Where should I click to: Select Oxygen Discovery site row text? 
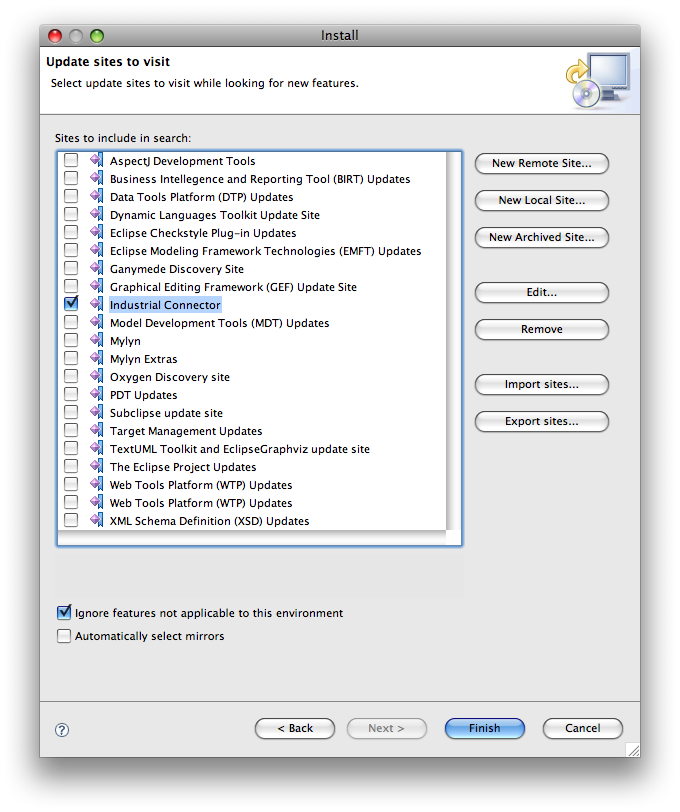[x=170, y=377]
